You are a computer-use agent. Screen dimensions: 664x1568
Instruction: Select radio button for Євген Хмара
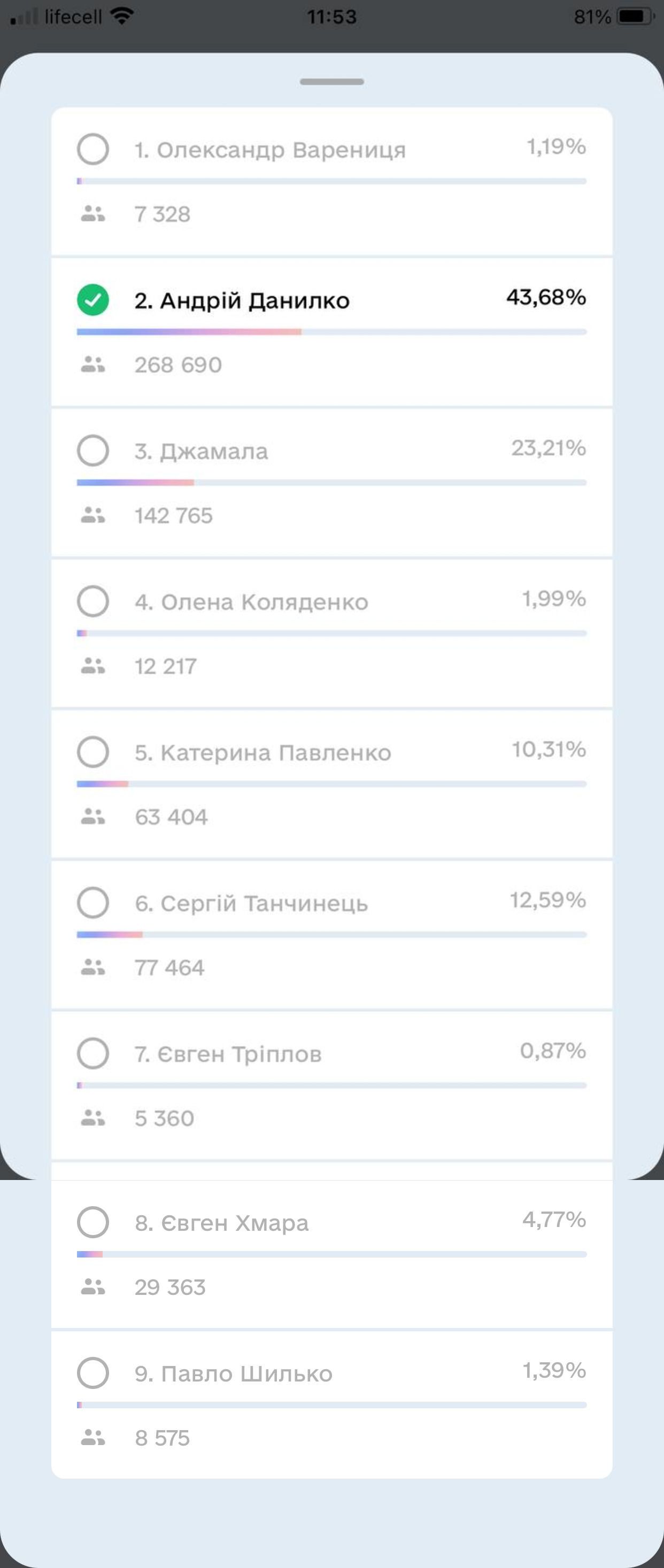pos(92,1222)
